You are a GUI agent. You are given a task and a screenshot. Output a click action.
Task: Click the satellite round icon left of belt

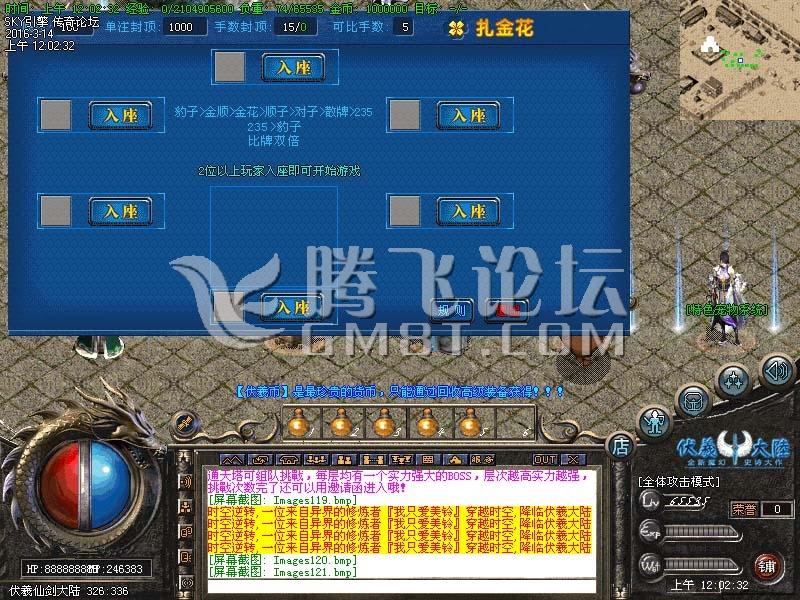tap(185, 424)
